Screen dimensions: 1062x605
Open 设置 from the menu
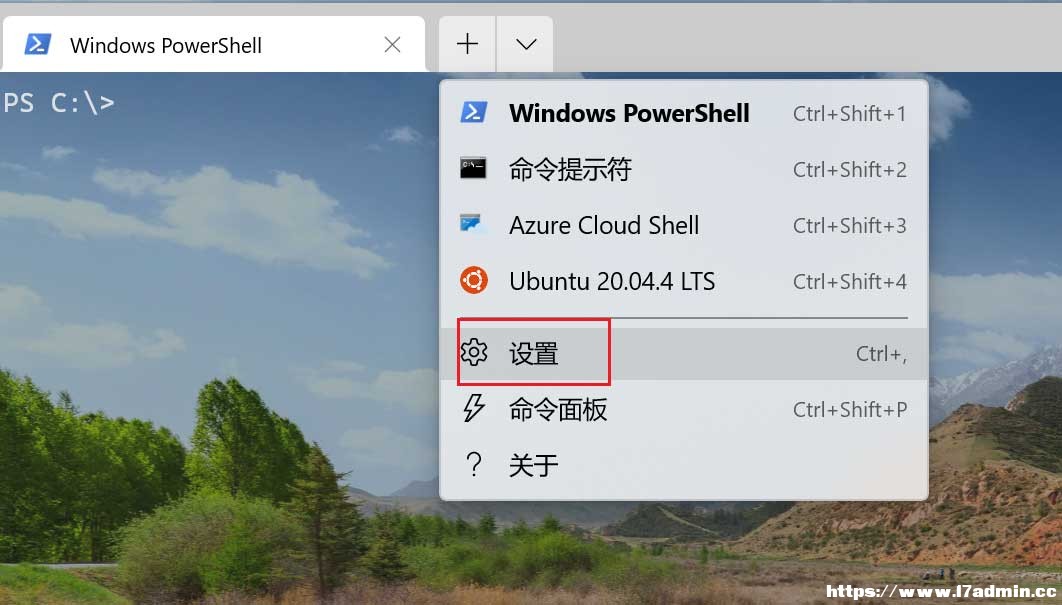tap(684, 353)
